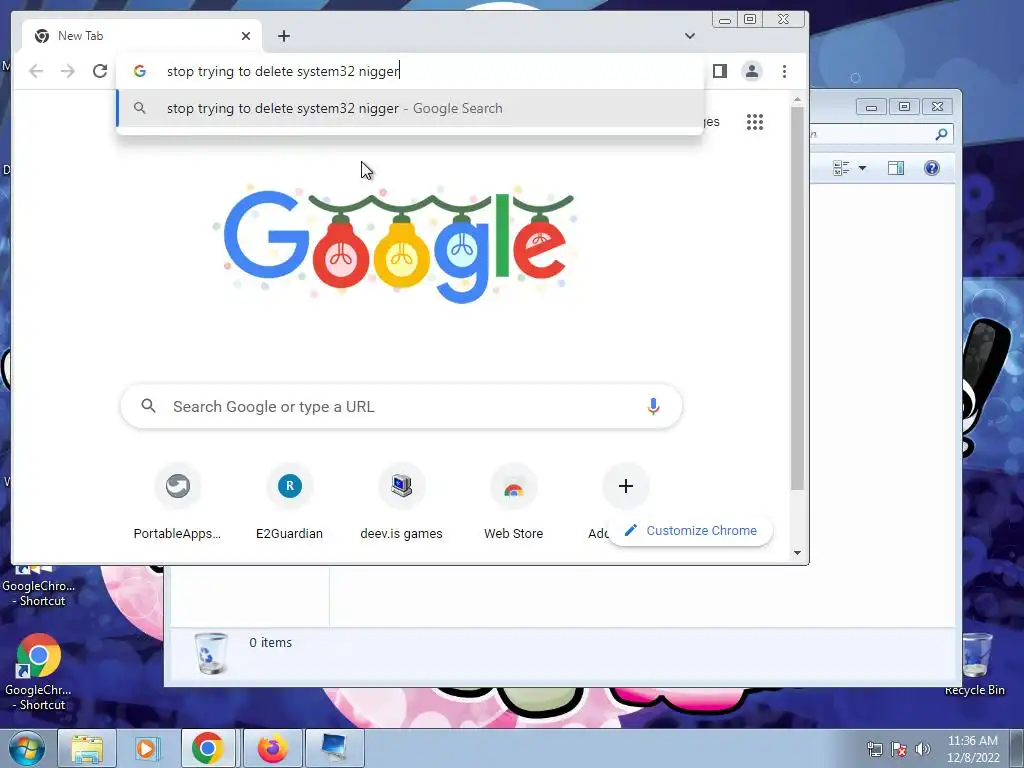Click Customize Chrome button
The width and height of the screenshot is (1024, 768).
click(x=691, y=530)
